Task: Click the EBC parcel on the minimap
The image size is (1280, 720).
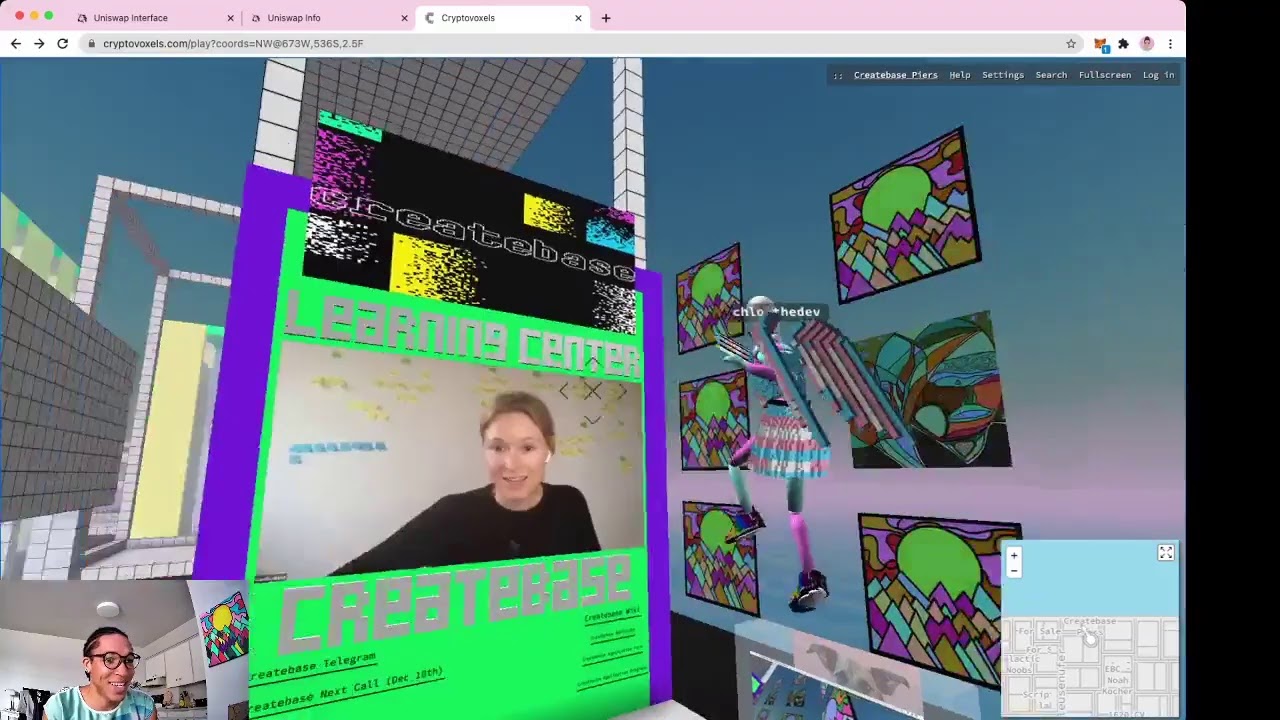Action: click(x=1112, y=669)
